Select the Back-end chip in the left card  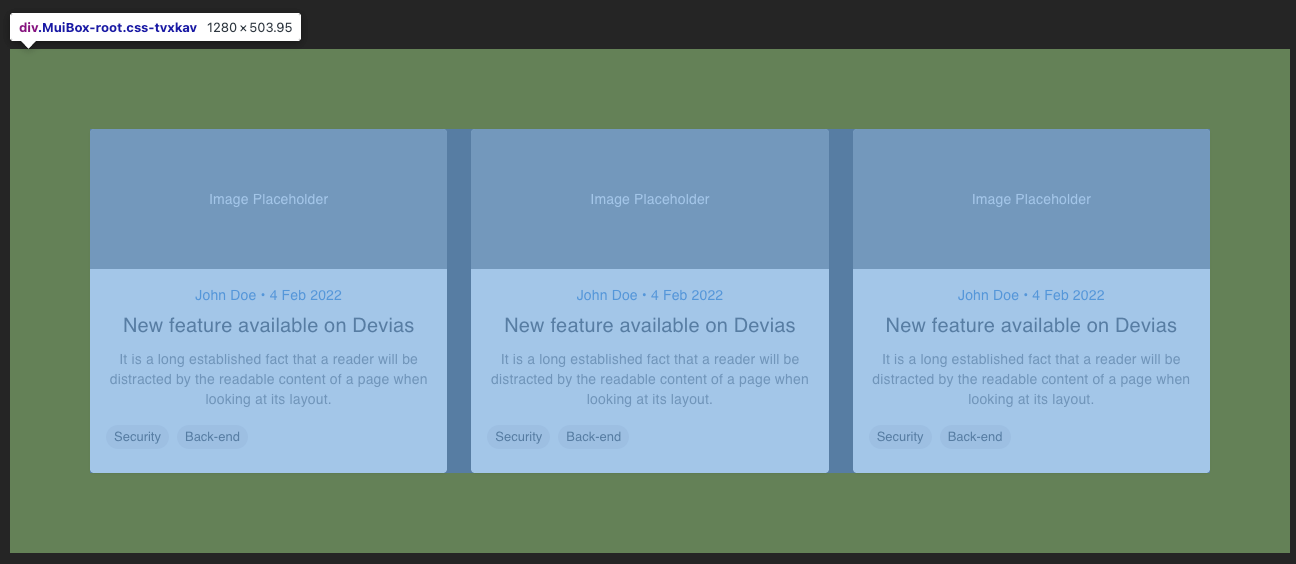pyautogui.click(x=212, y=437)
